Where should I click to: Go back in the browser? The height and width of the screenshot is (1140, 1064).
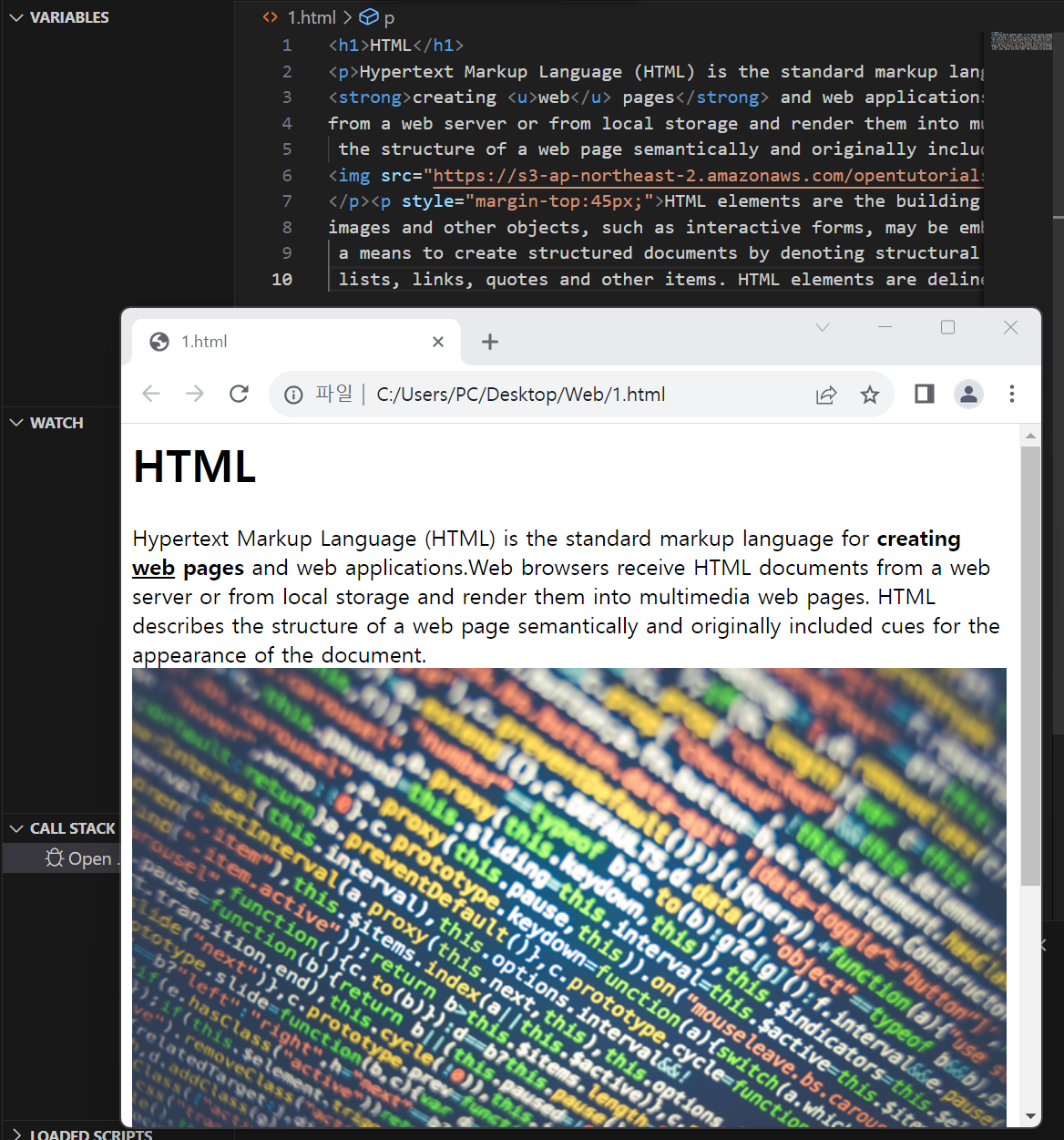151,394
